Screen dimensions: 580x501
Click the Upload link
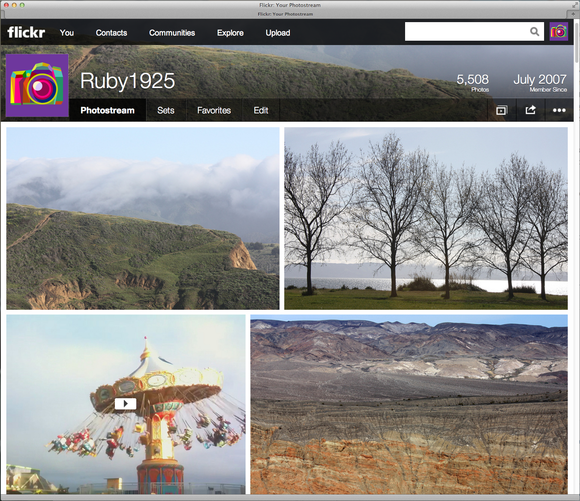[x=278, y=33]
